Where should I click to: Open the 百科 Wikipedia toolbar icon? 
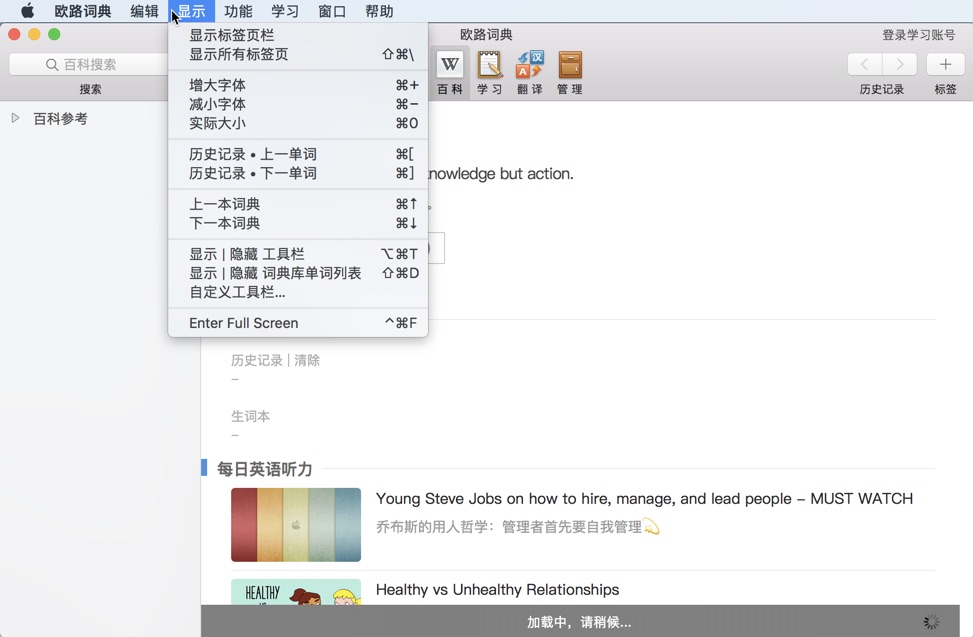(x=450, y=73)
